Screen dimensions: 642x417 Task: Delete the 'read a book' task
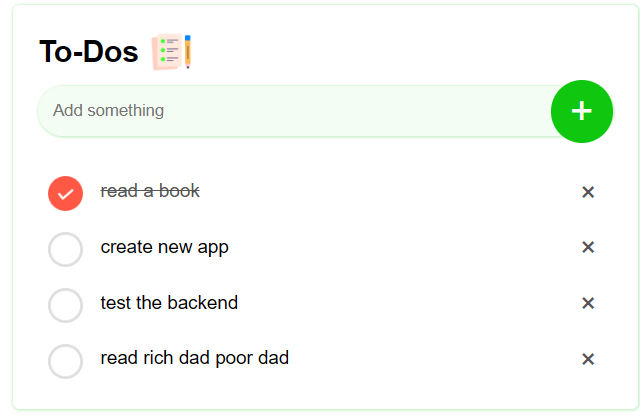click(588, 192)
